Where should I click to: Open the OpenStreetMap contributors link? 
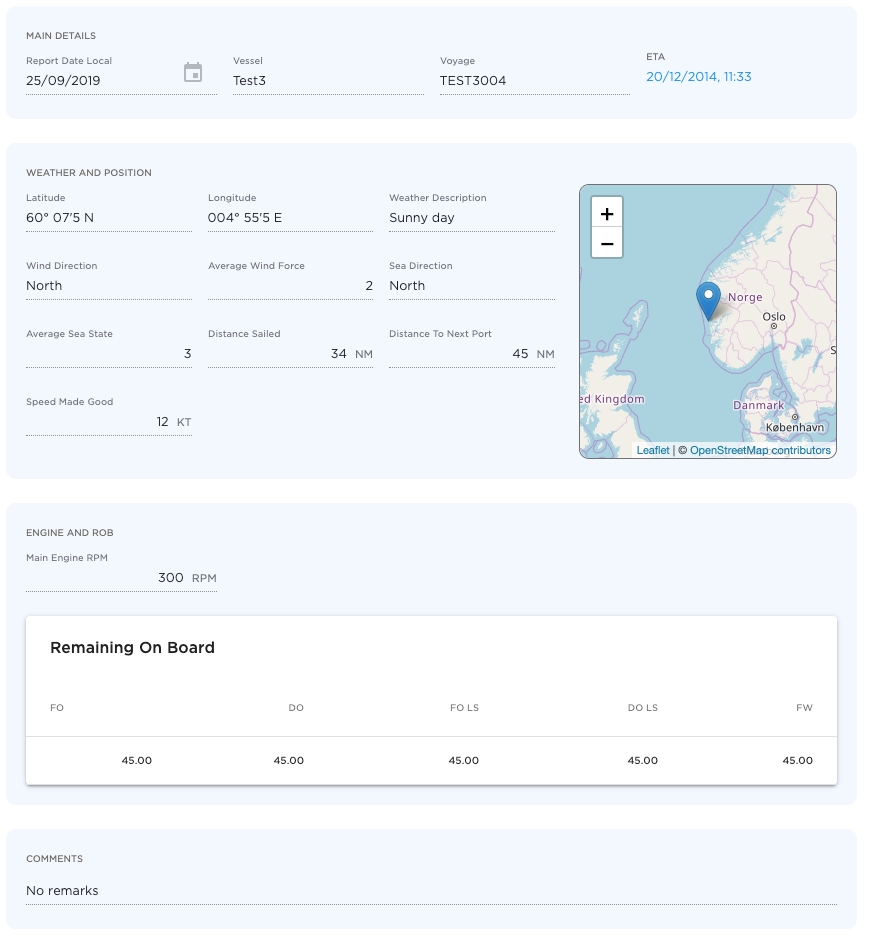pos(760,450)
